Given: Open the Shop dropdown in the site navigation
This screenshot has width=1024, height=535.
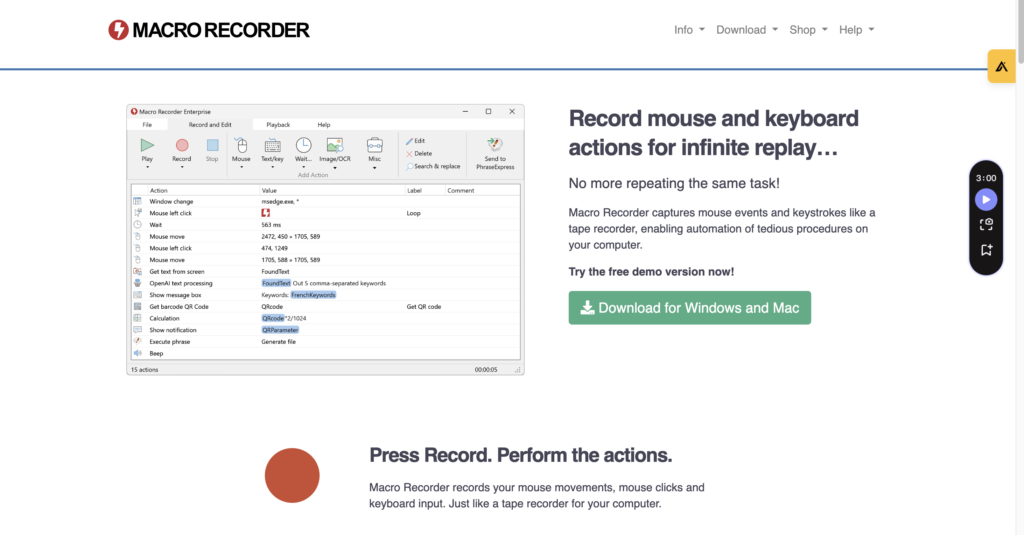Looking at the screenshot, I should click(808, 30).
